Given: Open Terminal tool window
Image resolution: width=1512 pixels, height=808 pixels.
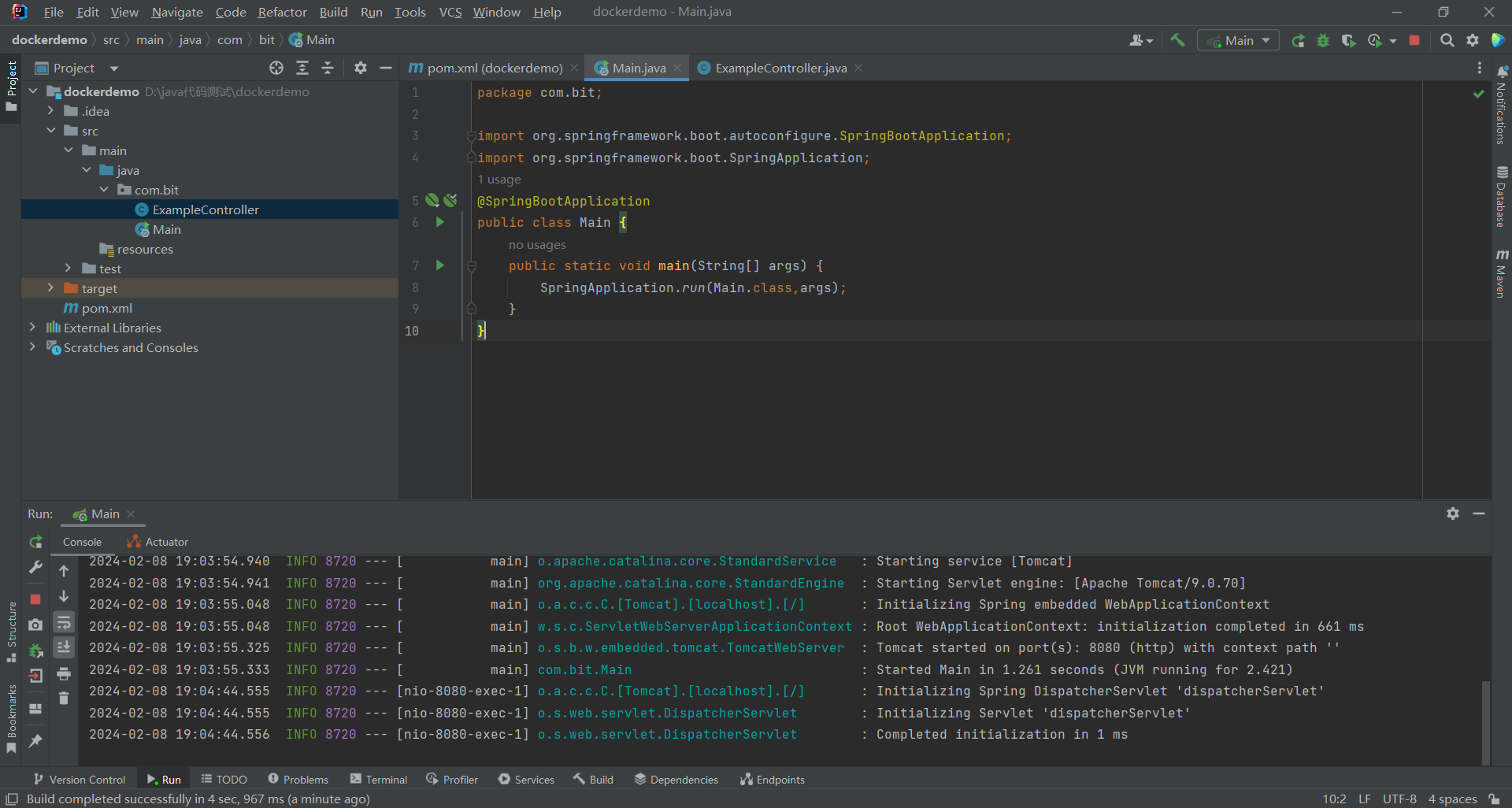Looking at the screenshot, I should pos(379,780).
